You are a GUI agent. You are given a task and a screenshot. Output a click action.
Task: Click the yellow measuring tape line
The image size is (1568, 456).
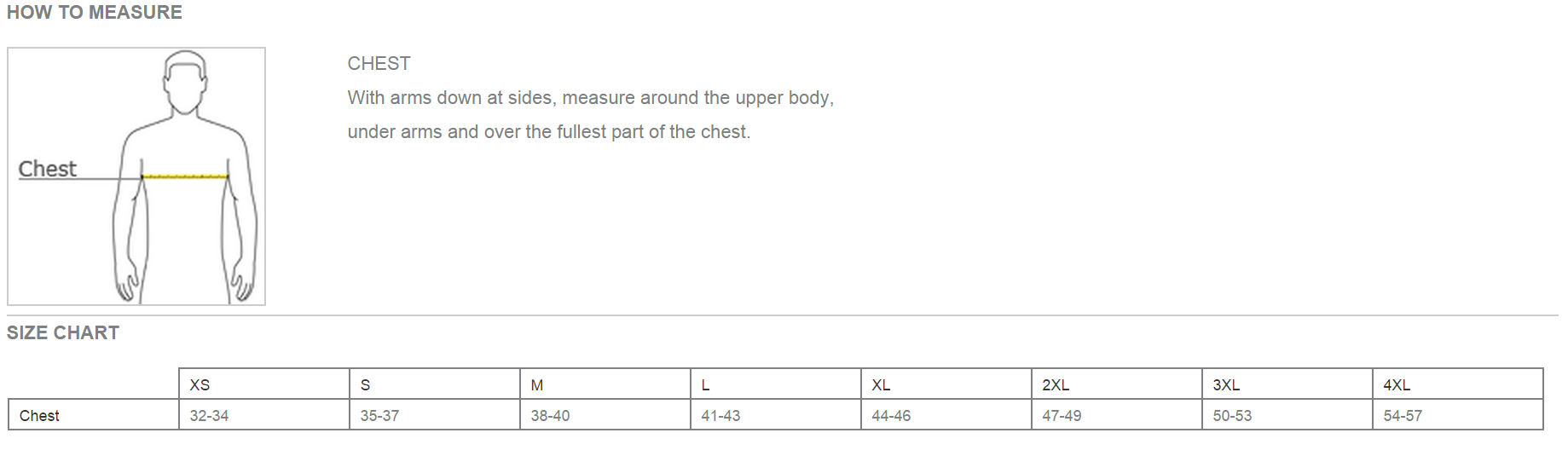click(x=185, y=176)
